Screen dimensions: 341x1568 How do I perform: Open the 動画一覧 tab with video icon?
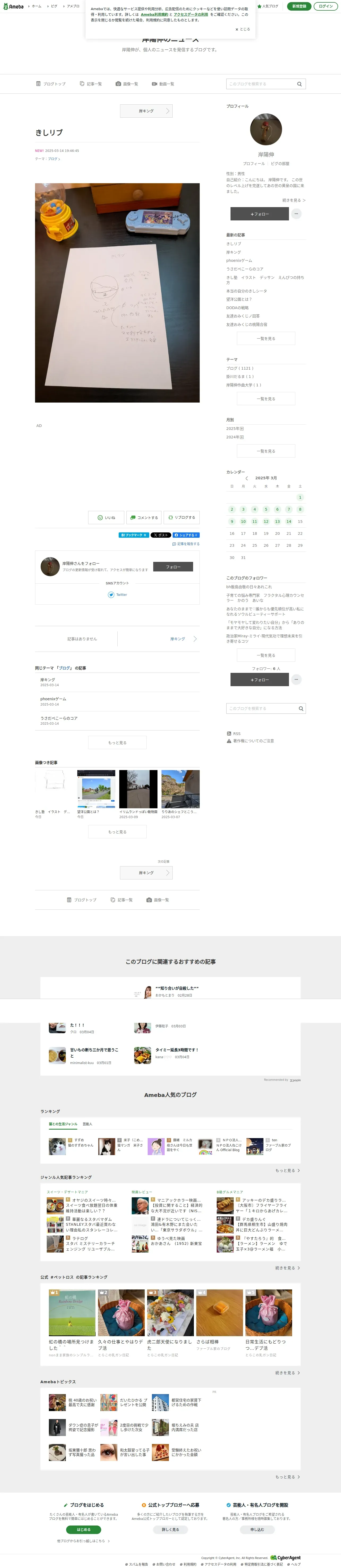[x=163, y=84]
